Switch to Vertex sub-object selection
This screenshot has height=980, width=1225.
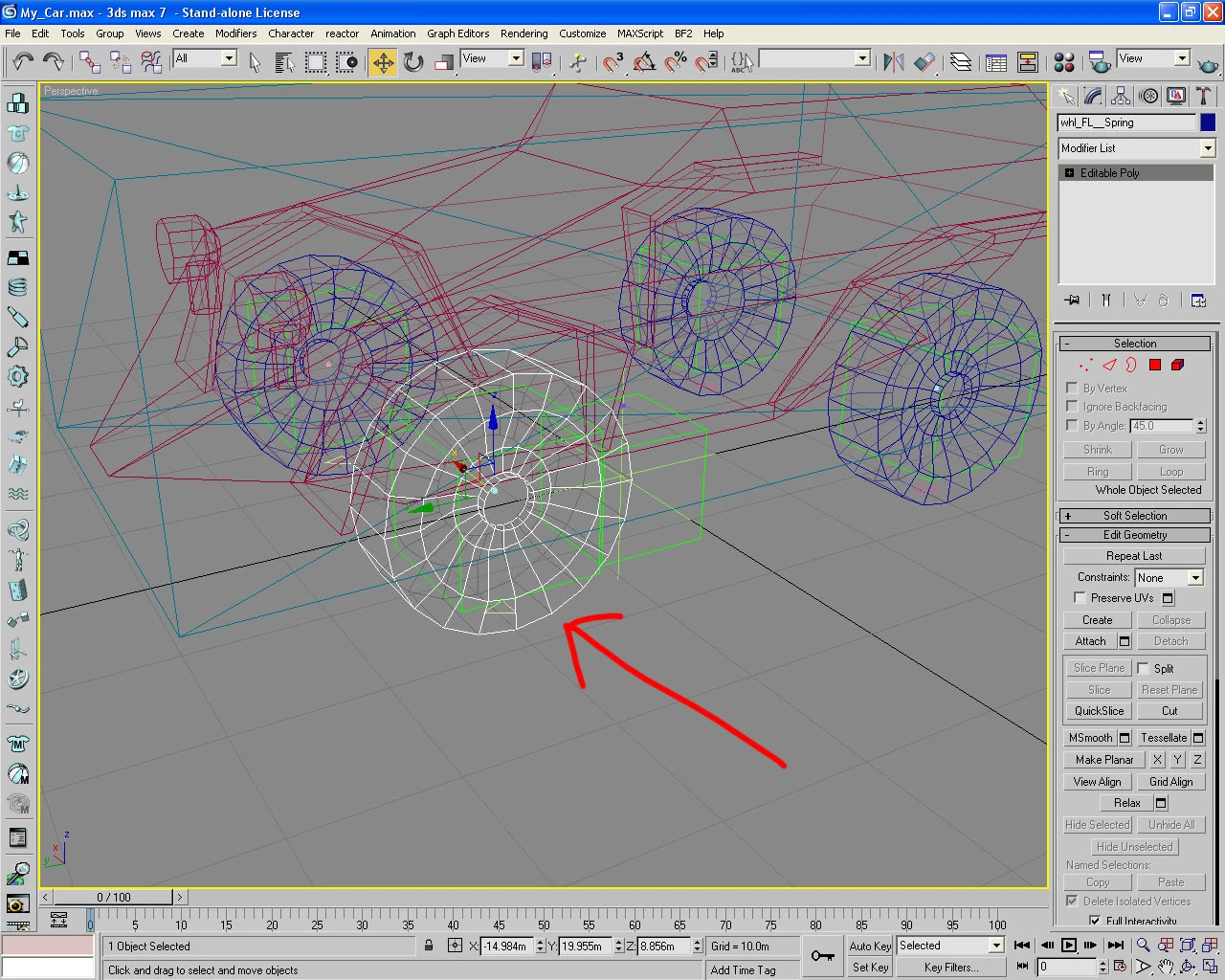pos(1085,365)
